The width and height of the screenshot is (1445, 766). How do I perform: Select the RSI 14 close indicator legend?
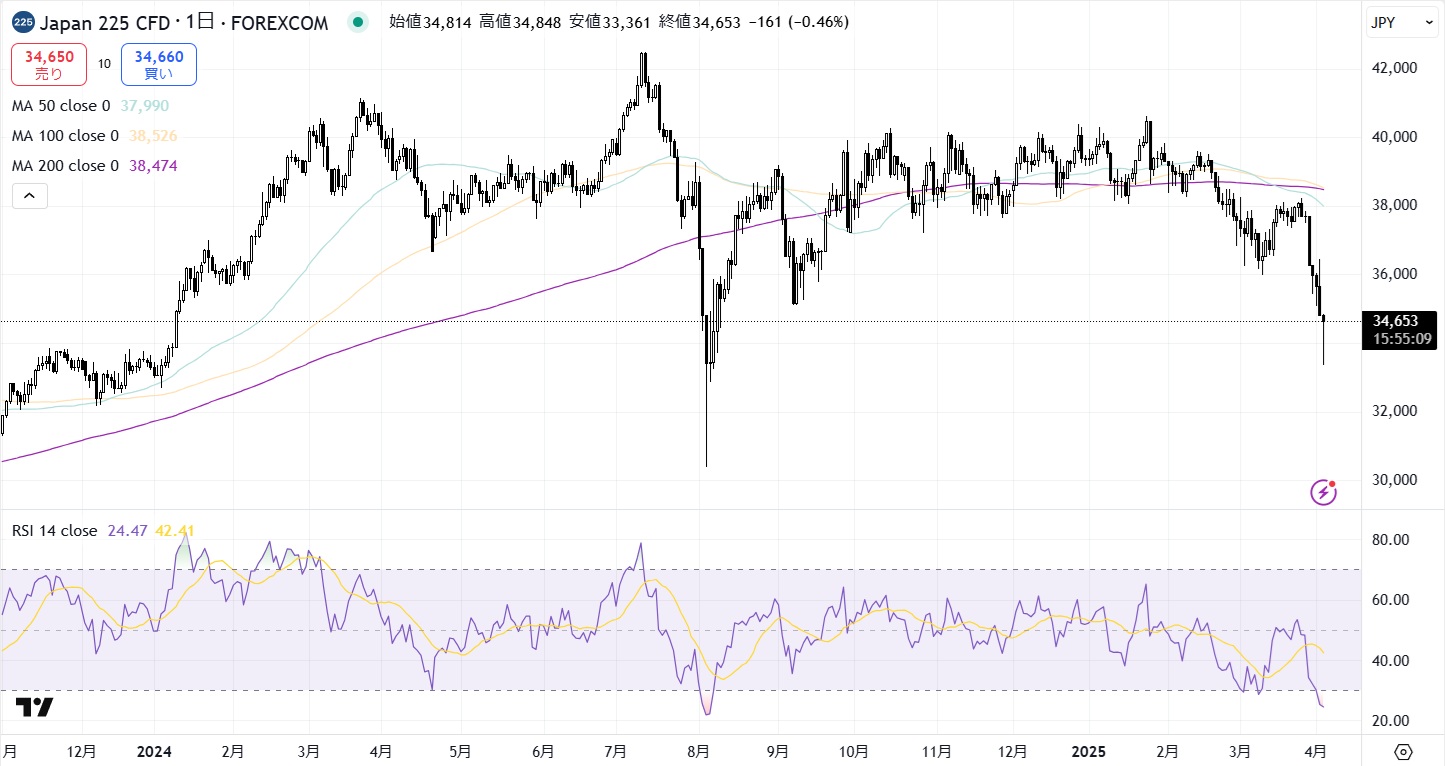coord(55,531)
